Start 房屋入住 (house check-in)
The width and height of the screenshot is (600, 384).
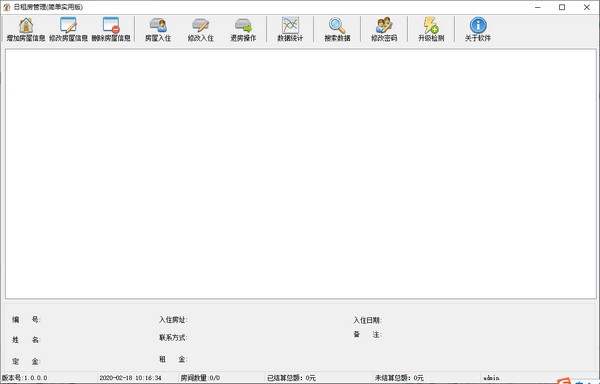(158, 29)
